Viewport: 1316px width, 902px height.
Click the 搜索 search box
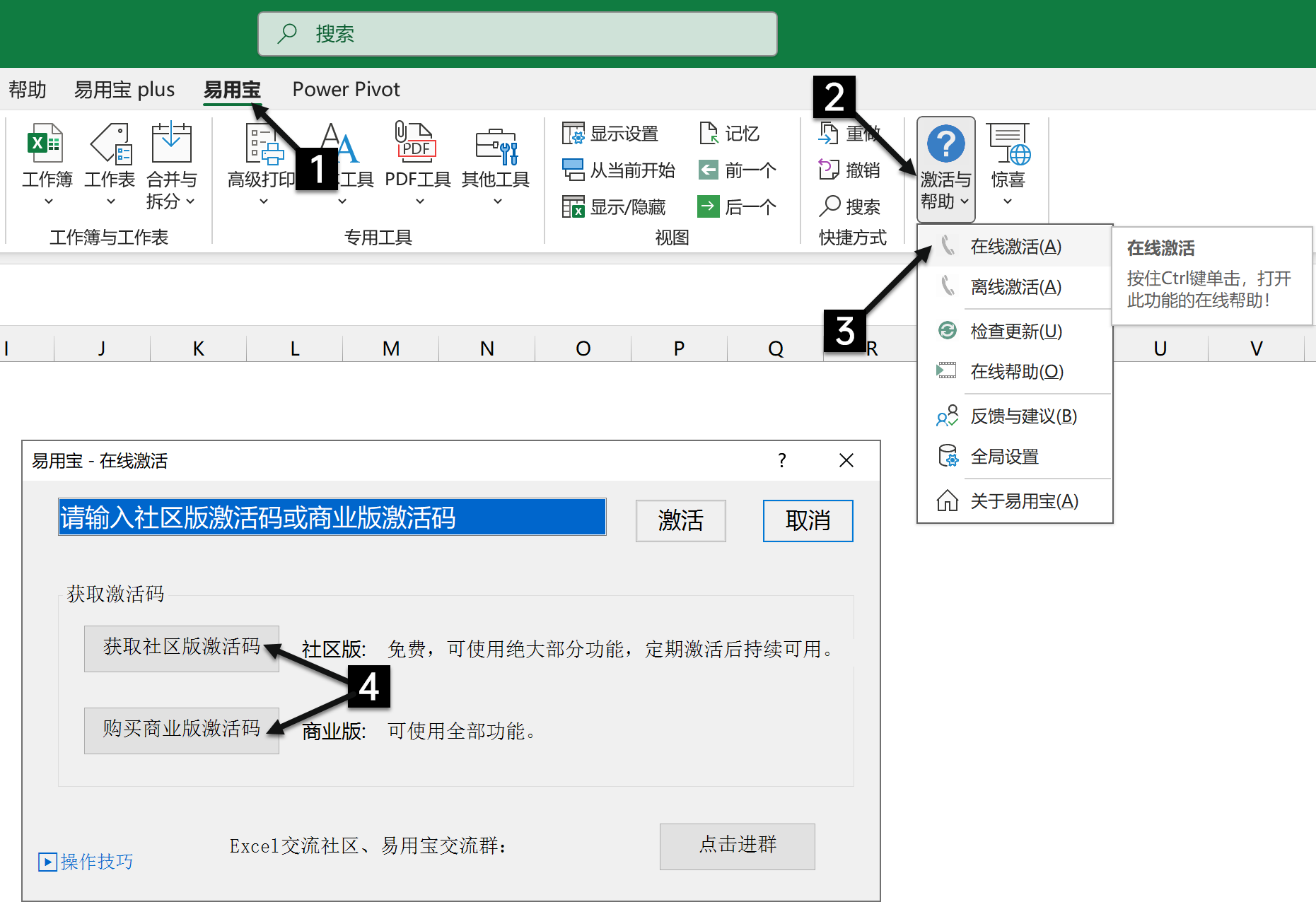tap(518, 34)
